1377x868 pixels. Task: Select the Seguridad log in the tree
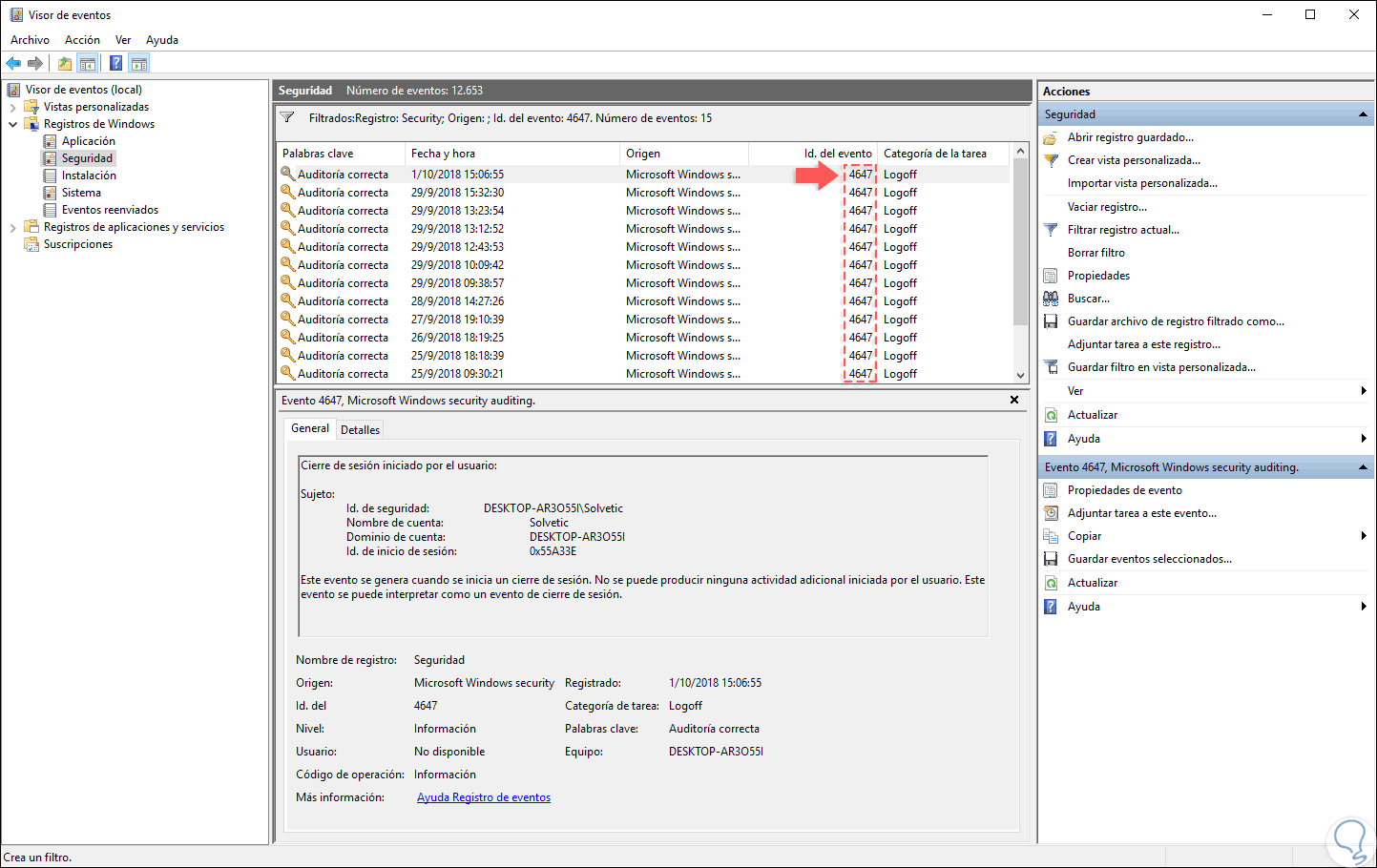[87, 158]
